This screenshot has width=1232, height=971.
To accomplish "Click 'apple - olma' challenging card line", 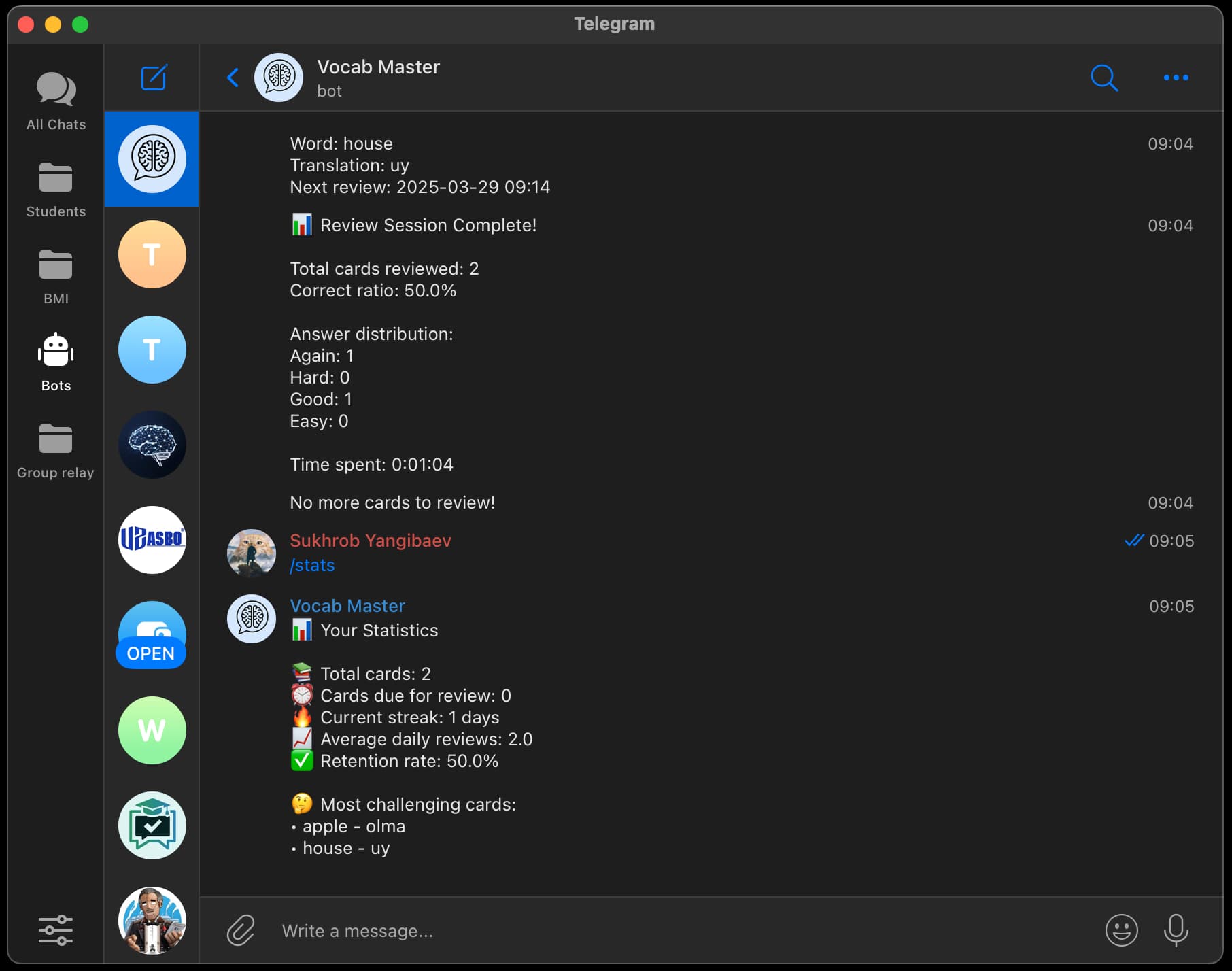I will click(354, 826).
